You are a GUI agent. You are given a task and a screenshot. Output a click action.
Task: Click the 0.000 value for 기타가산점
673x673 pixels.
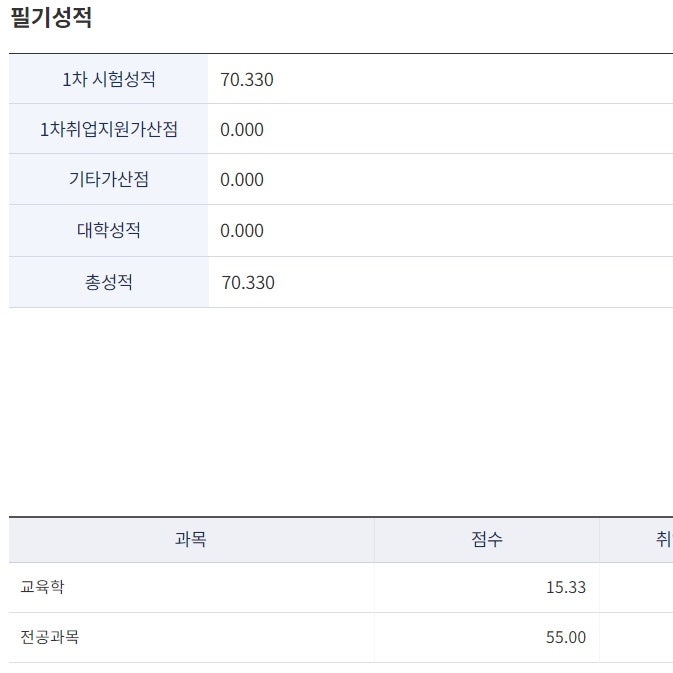pos(242,180)
